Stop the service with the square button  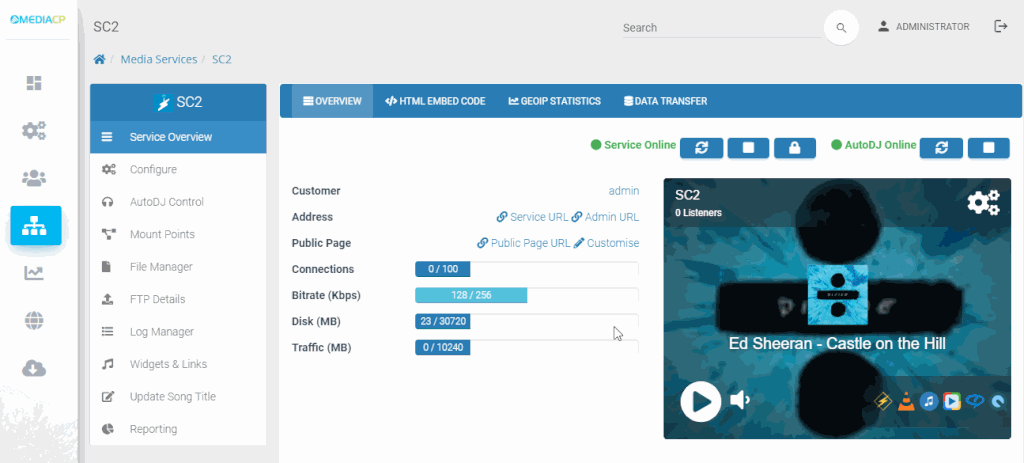click(748, 148)
